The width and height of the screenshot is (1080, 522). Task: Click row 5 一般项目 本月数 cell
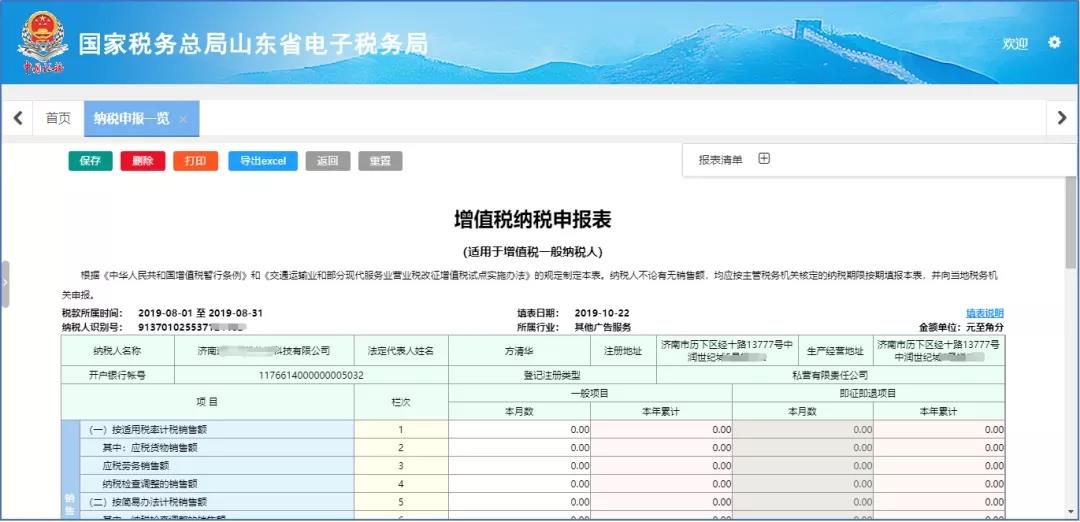(x=519, y=502)
